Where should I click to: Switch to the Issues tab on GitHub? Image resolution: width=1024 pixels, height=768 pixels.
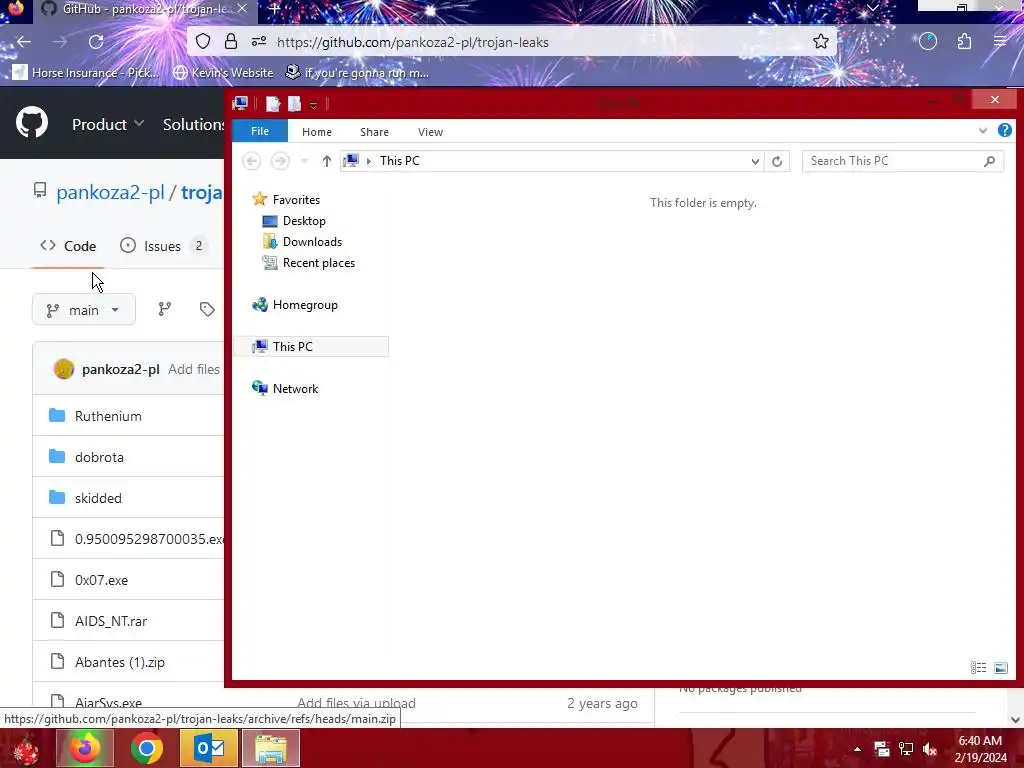(x=163, y=246)
